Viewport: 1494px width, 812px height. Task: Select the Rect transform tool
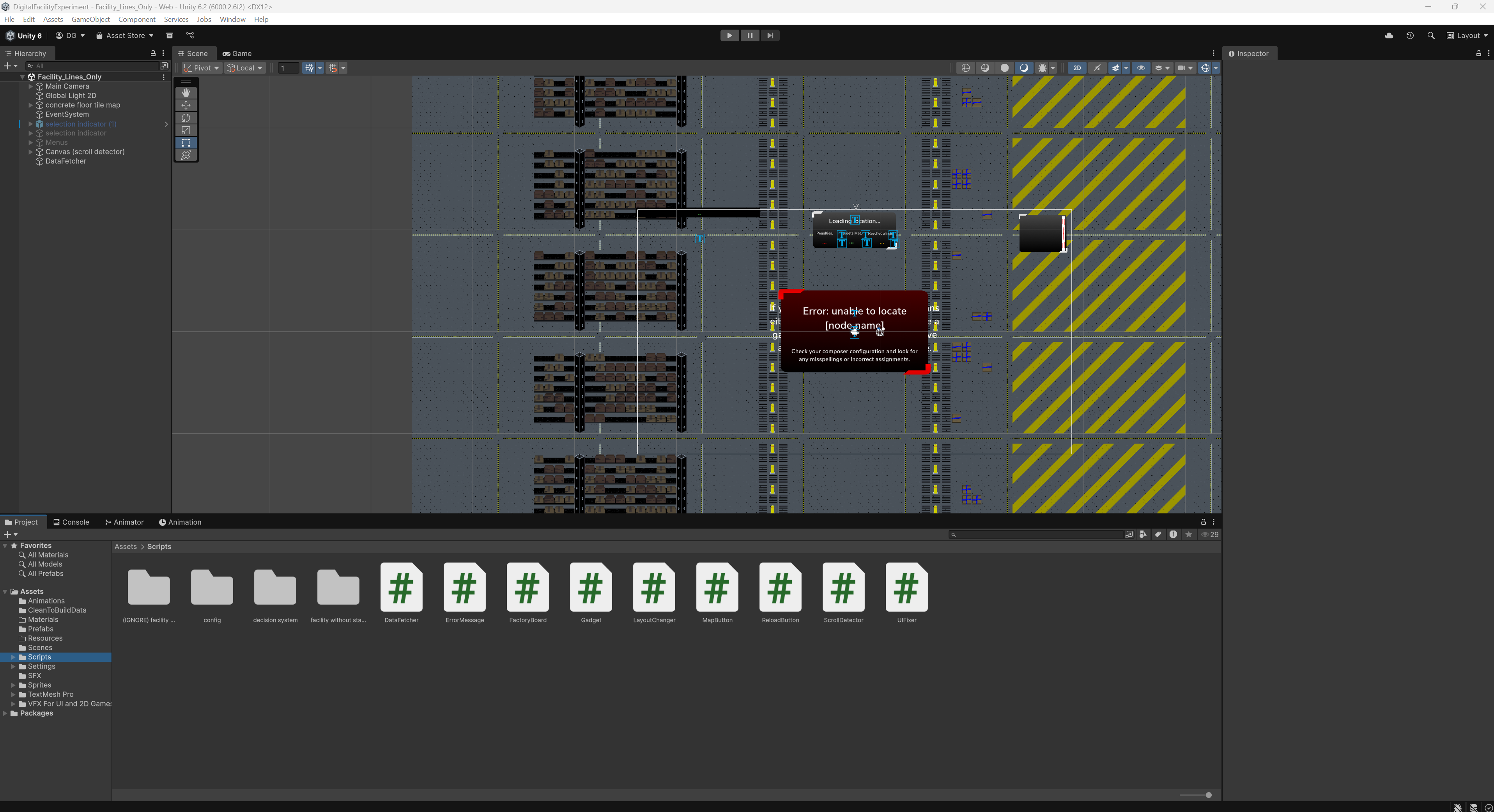pos(186,143)
